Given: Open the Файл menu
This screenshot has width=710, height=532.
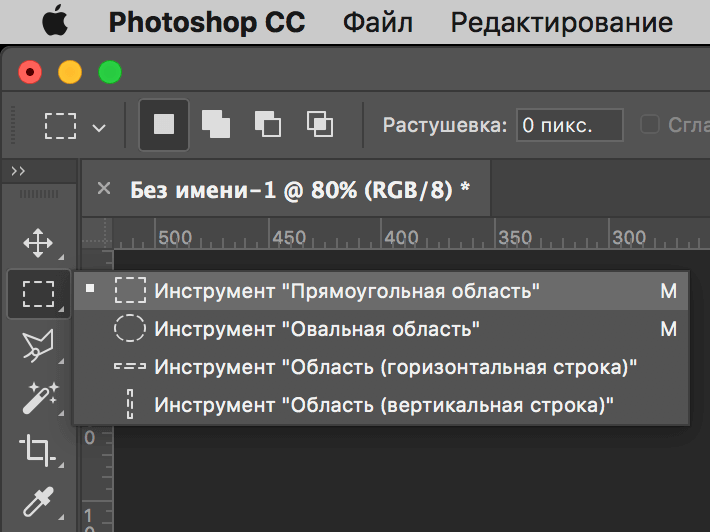Looking at the screenshot, I should tap(378, 22).
